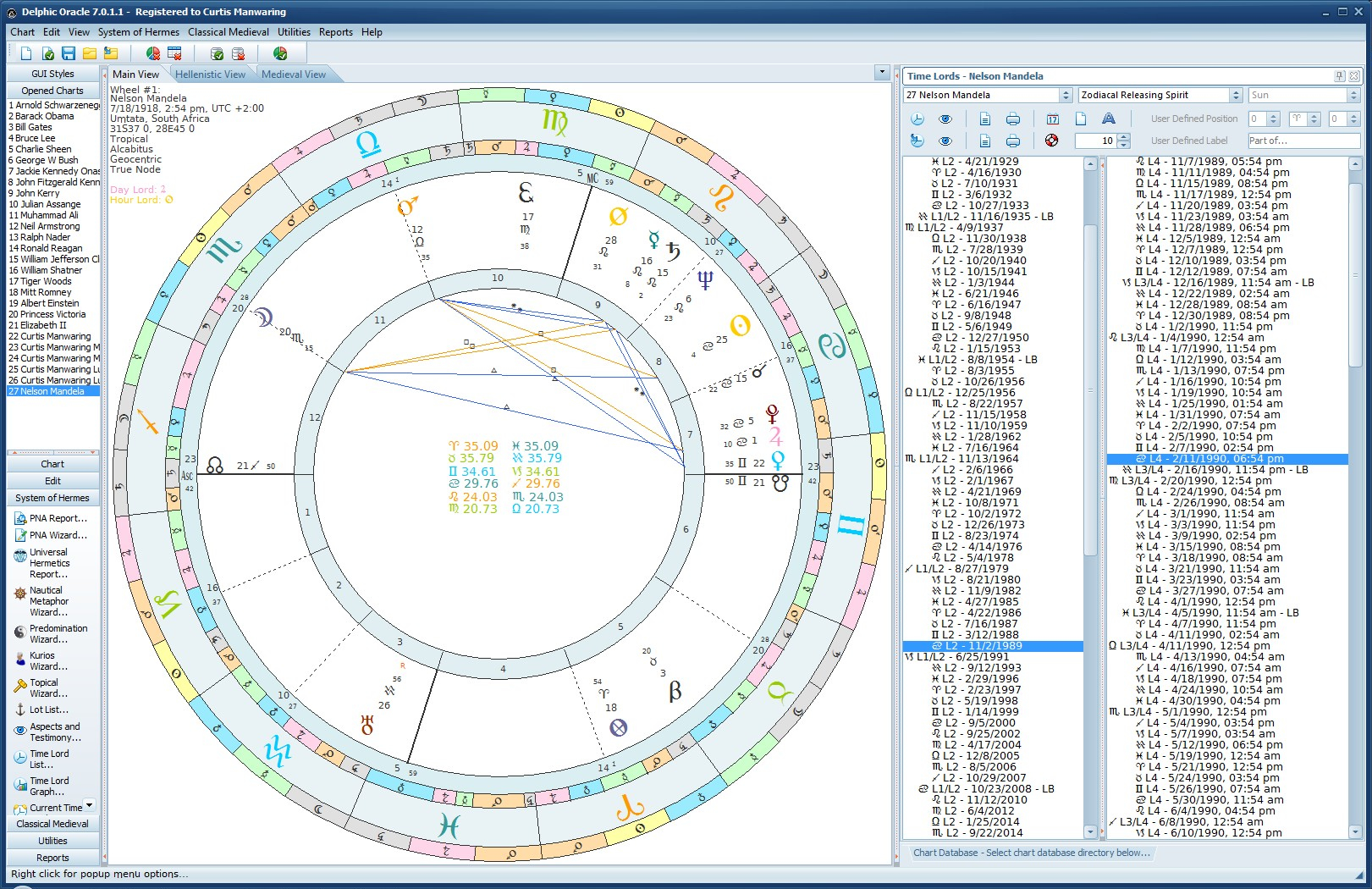Click the GUI Styles sidebar button

52,74
